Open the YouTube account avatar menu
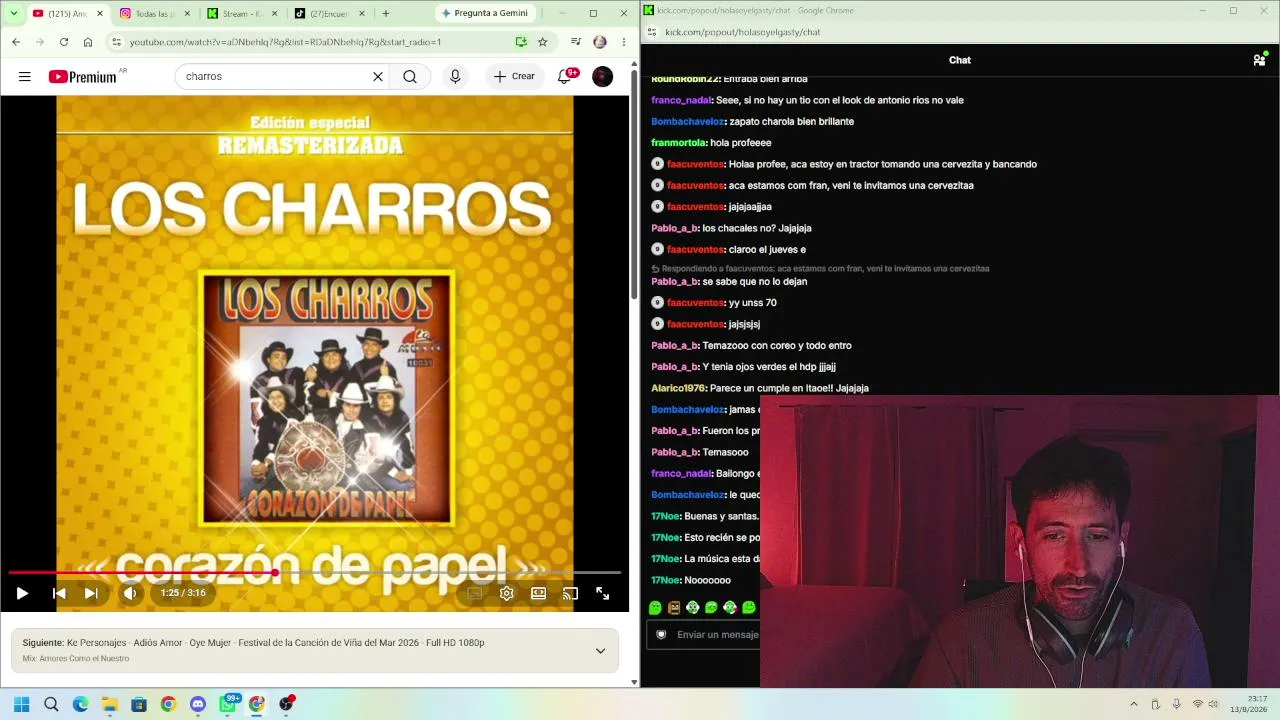1280x720 pixels. pos(602,76)
